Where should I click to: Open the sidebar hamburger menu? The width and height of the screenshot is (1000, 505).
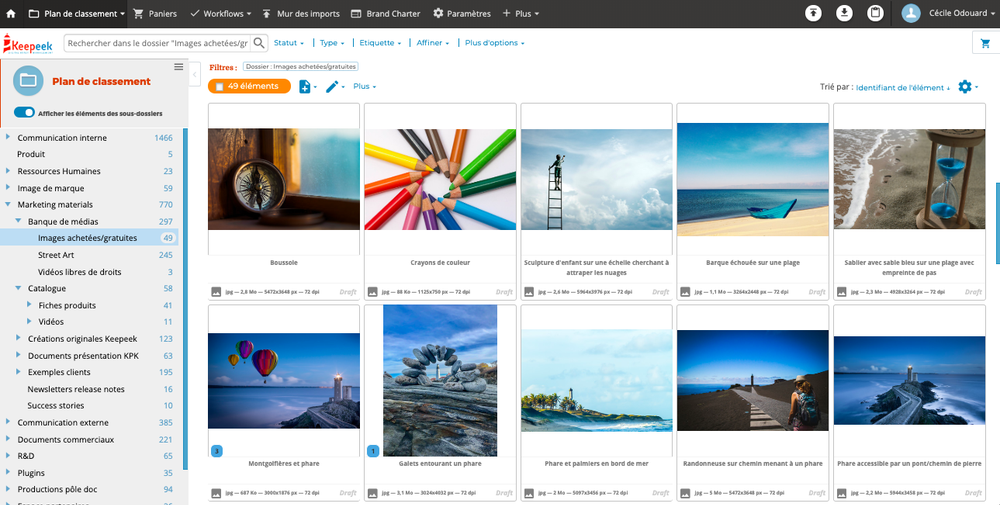click(x=179, y=67)
